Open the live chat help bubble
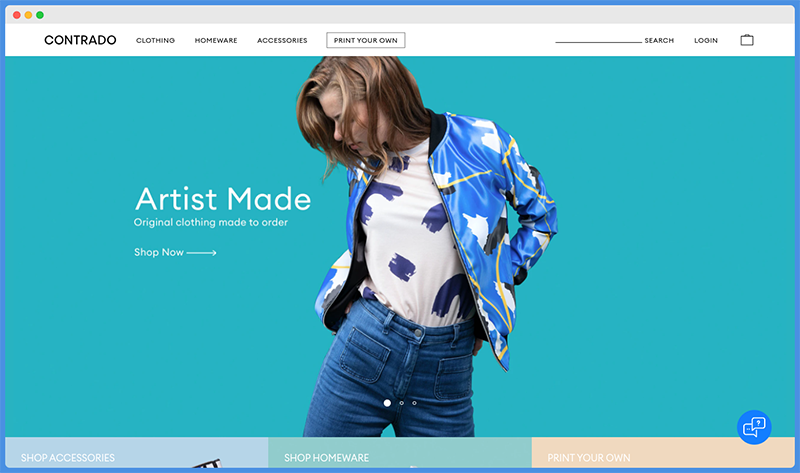 coord(754,427)
